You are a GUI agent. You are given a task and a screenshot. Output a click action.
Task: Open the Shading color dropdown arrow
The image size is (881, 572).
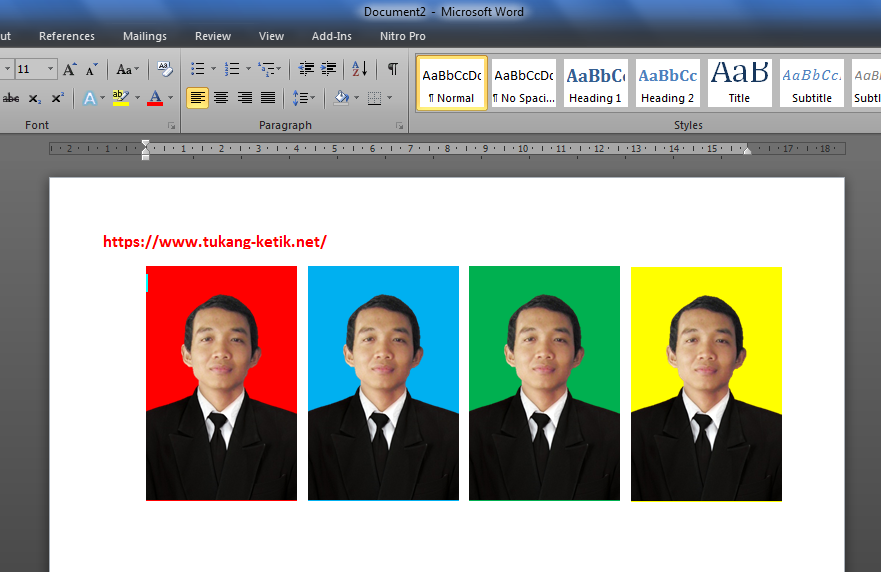tap(356, 98)
